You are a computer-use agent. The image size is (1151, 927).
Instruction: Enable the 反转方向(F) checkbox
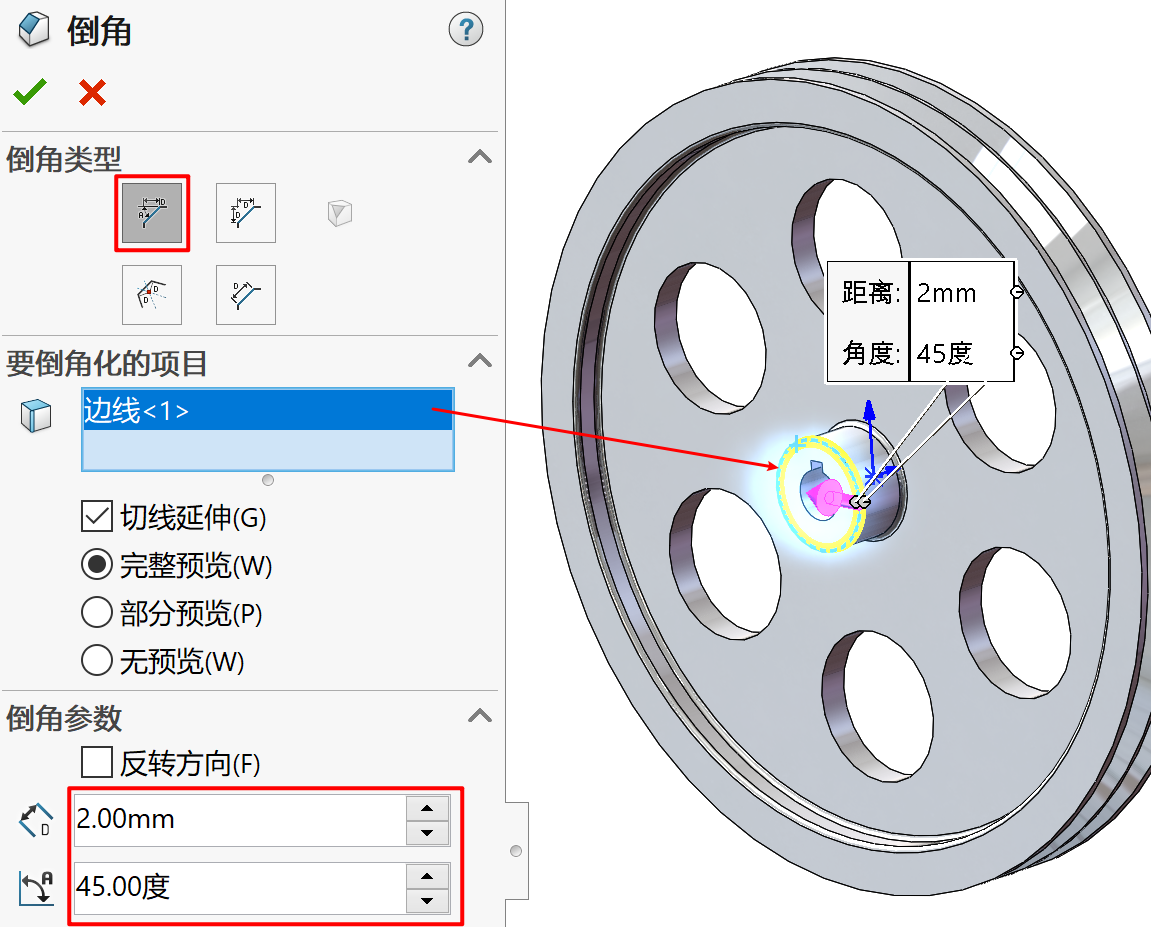[97, 764]
